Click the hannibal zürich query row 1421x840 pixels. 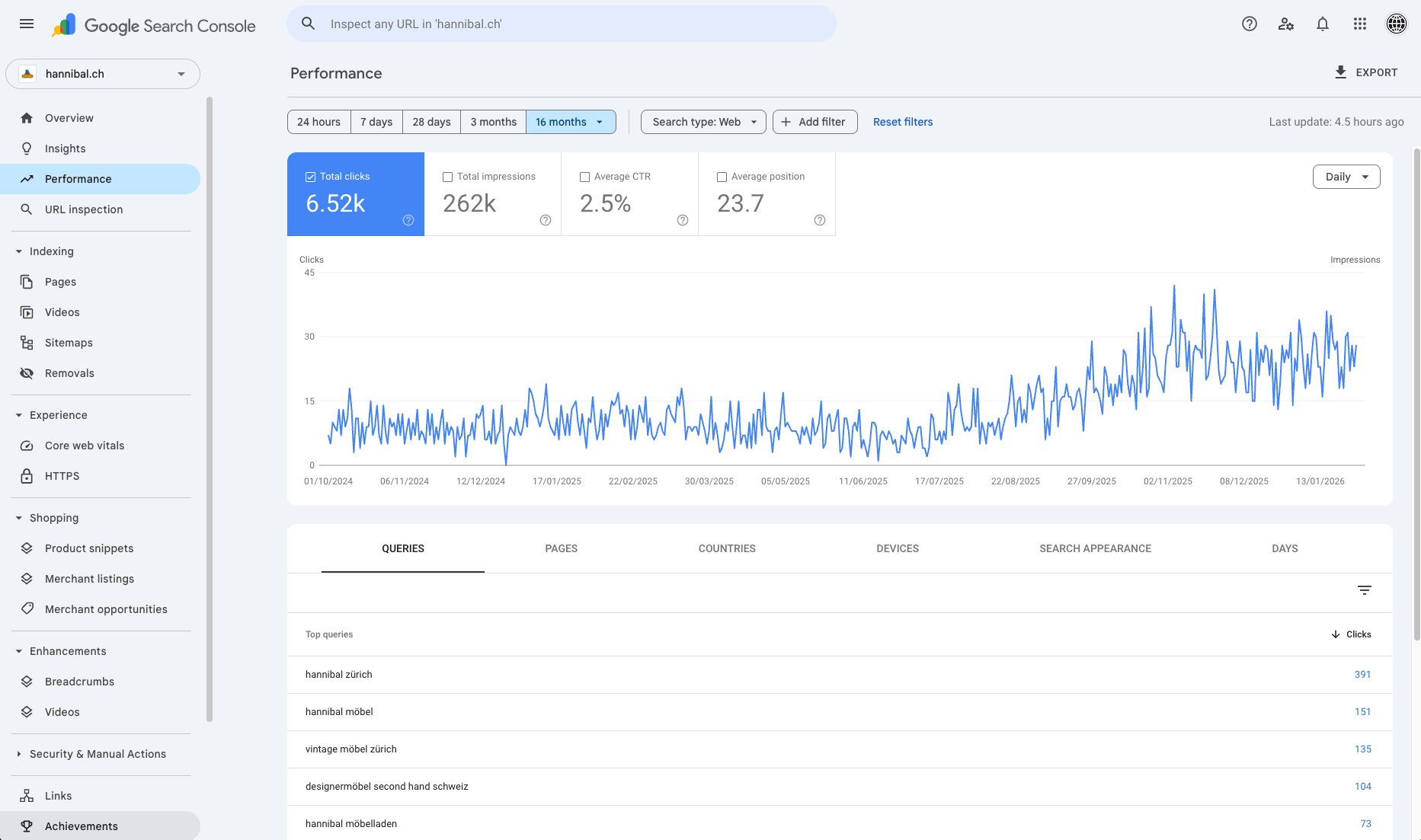[x=533, y=674]
